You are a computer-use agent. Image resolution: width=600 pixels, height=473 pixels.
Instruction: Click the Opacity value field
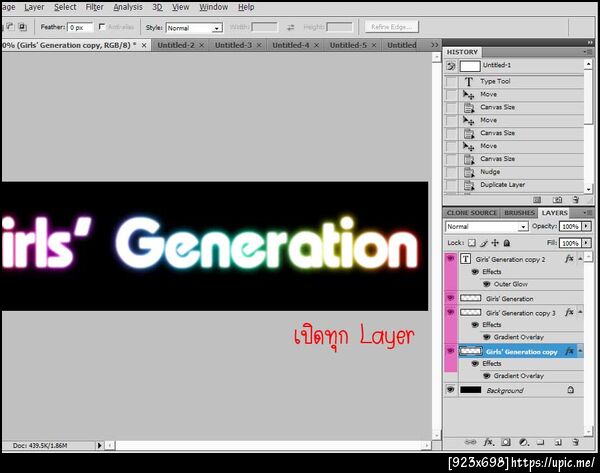570,227
